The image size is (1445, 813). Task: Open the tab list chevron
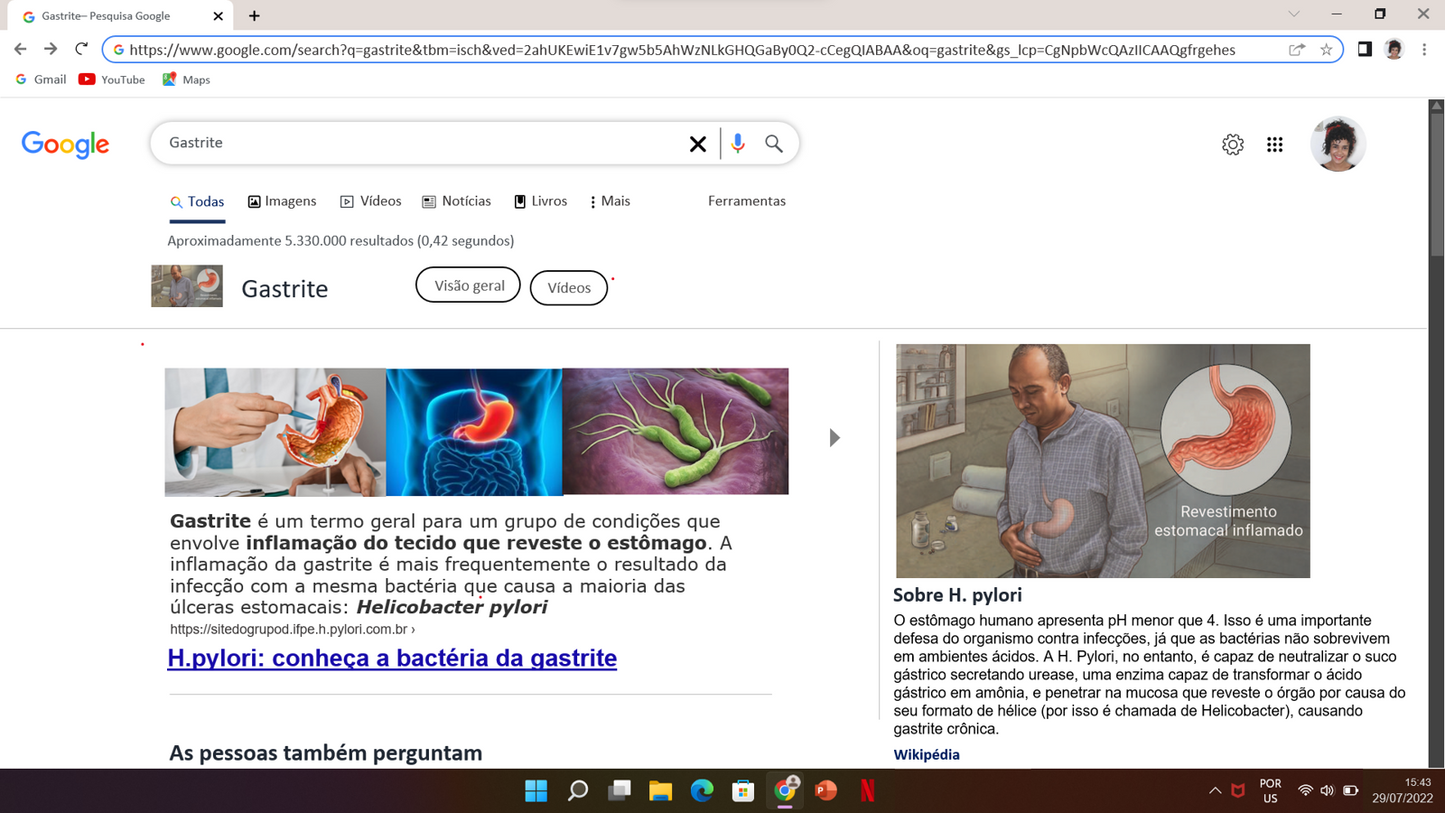1295,15
